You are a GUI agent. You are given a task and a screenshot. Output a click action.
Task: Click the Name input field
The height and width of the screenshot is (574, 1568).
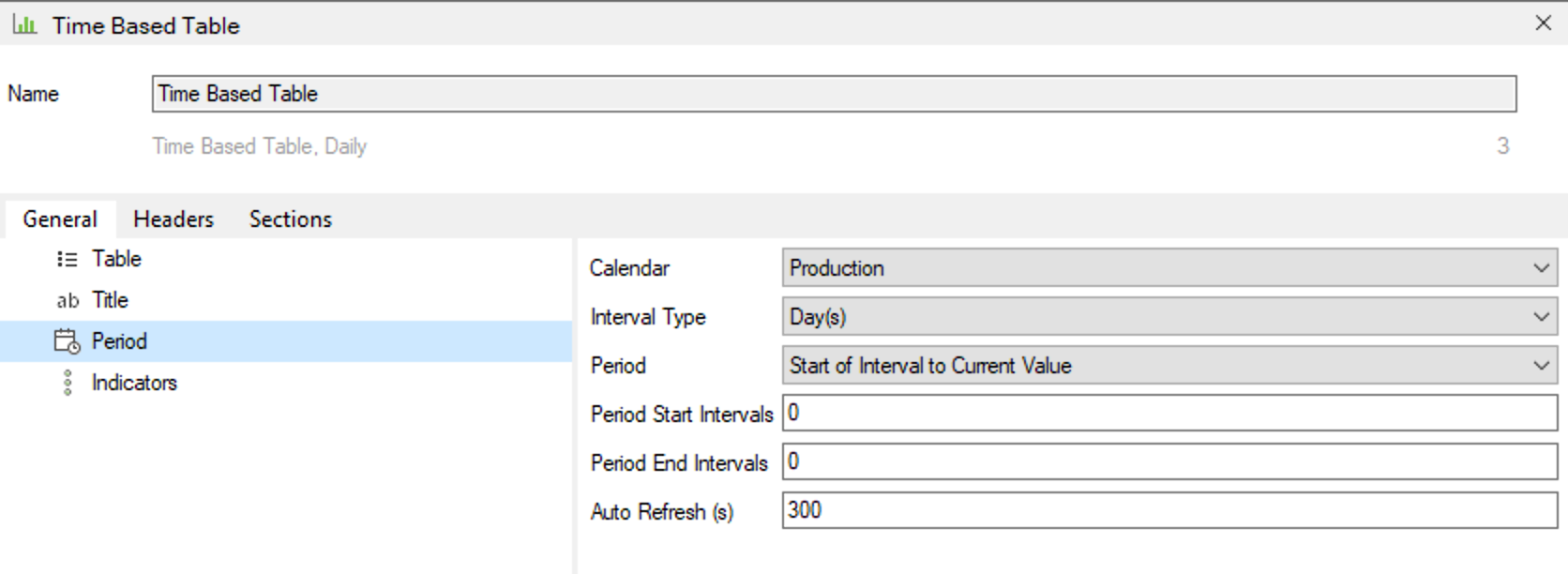click(x=834, y=94)
